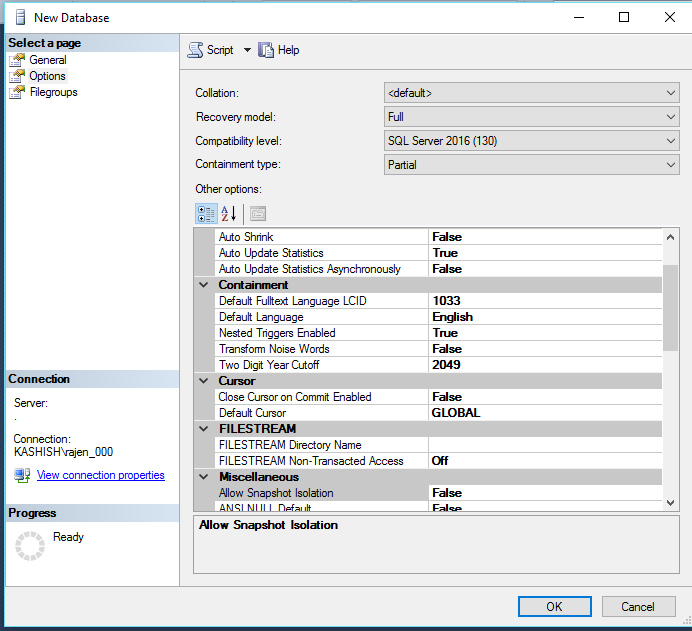The image size is (692, 631).
Task: Collapse the Containment property group
Action: (x=205, y=285)
